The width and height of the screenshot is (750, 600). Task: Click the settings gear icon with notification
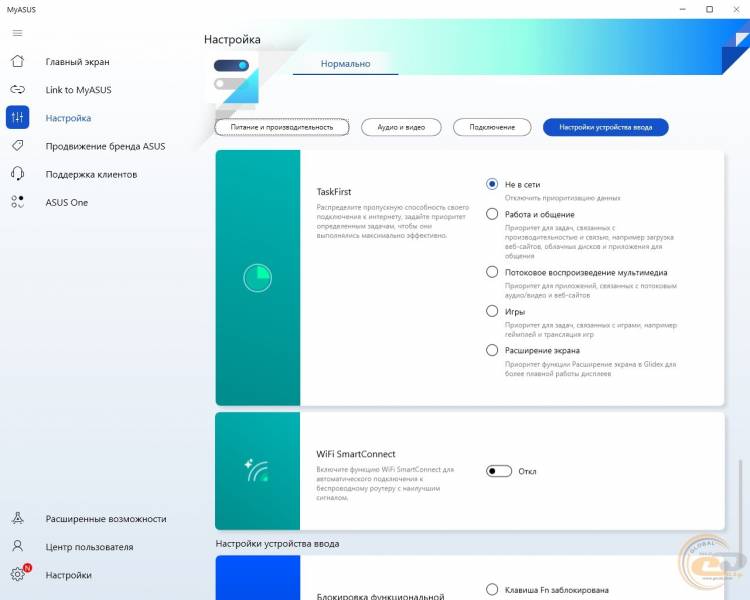pos(20,573)
